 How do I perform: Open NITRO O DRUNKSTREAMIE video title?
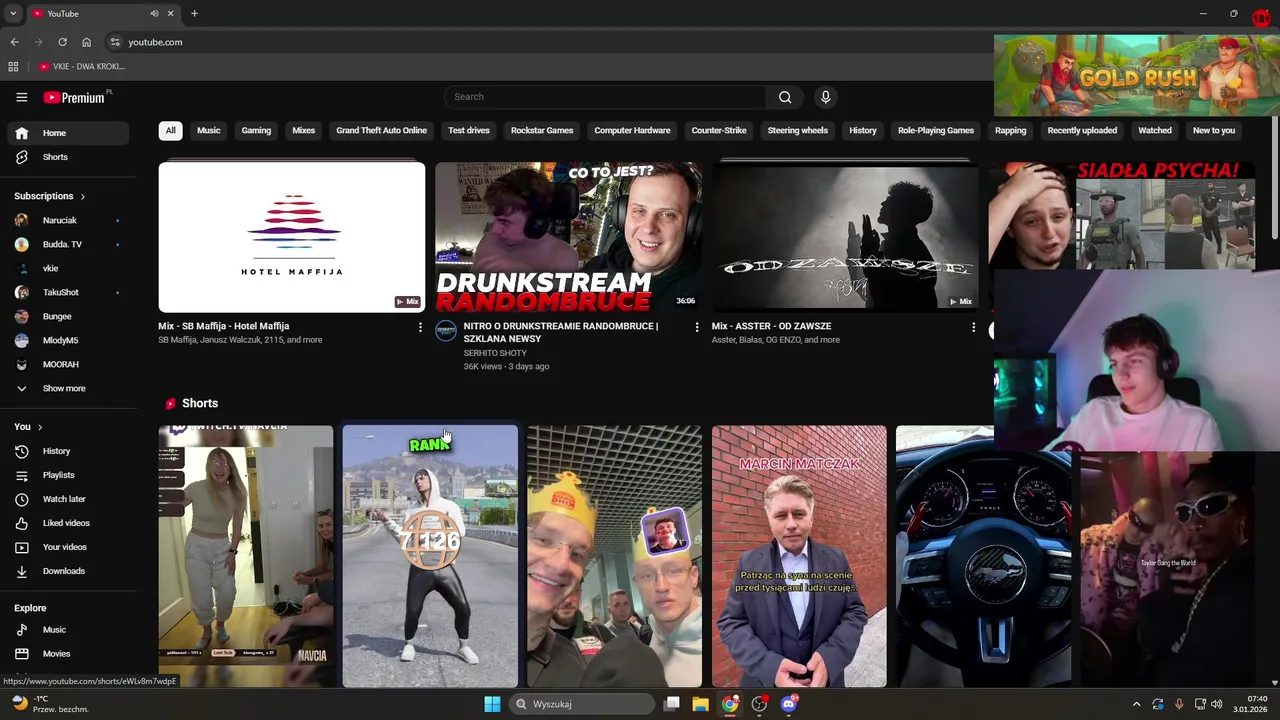(560, 332)
